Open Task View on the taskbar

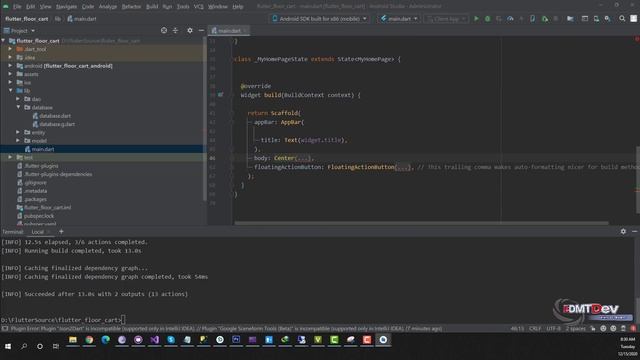pos(56,347)
